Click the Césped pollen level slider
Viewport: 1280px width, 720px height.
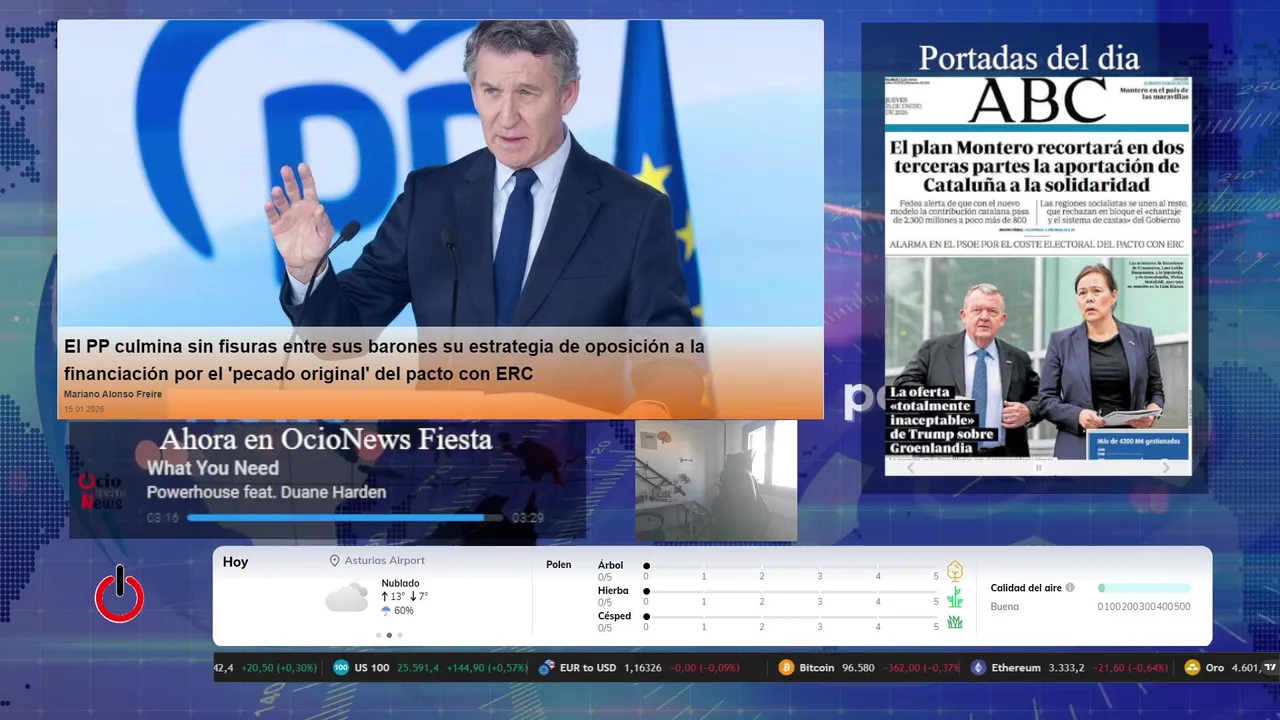(791, 617)
